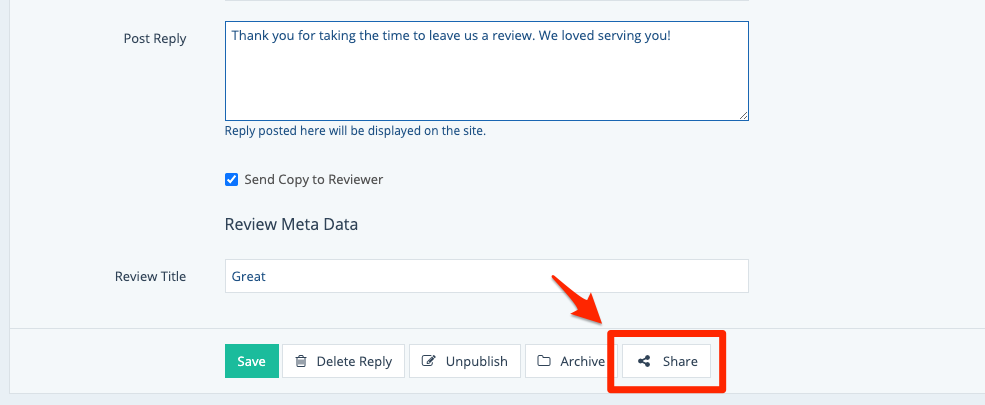Viewport: 985px width, 405px height.
Task: Open the Share button highlighted in red
Action: pos(666,362)
